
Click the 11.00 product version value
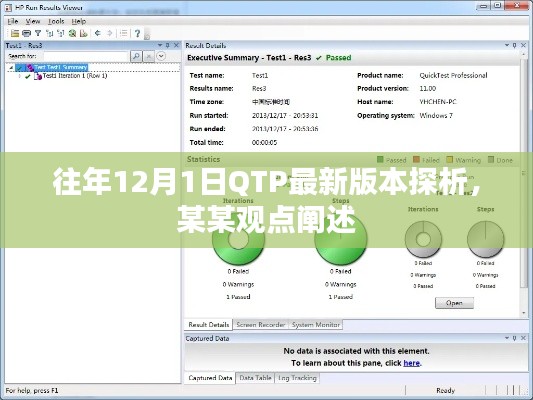coord(428,88)
